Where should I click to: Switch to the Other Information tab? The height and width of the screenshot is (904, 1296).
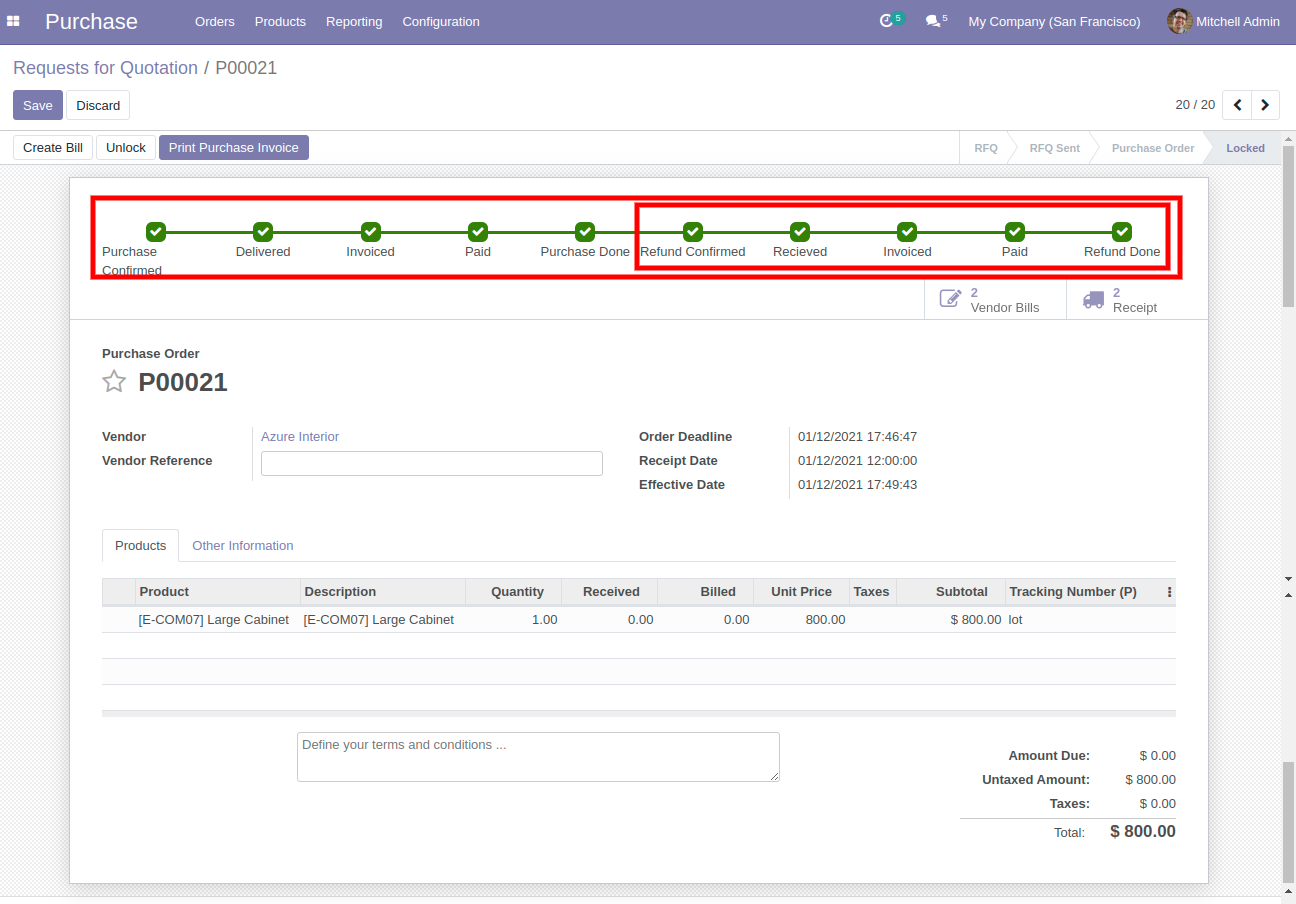(x=242, y=545)
